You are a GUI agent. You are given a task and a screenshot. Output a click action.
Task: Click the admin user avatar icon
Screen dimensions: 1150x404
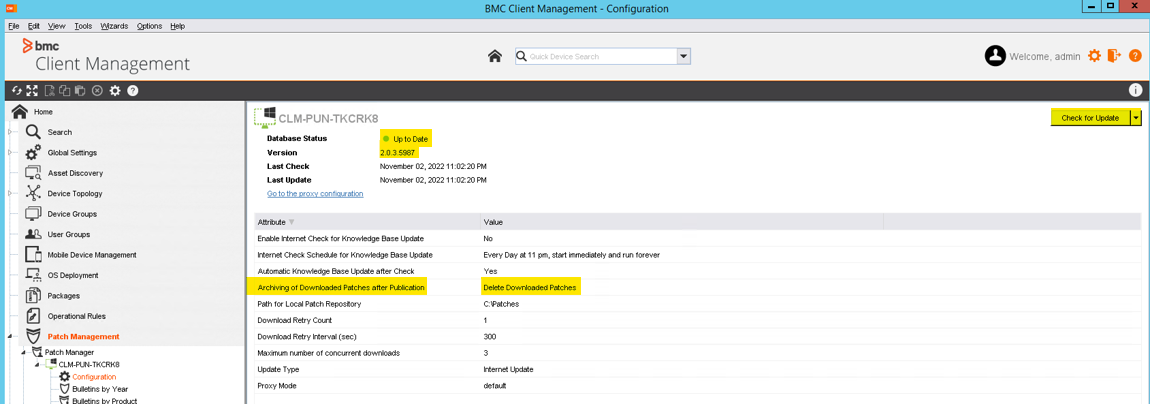995,56
